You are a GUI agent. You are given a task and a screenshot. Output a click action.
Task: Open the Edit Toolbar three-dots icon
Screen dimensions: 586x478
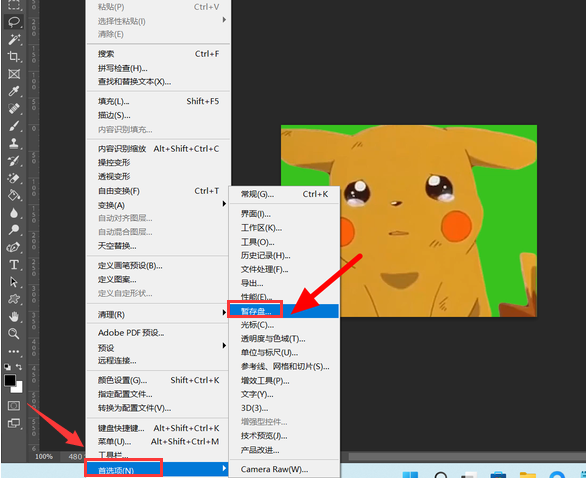tap(14, 351)
